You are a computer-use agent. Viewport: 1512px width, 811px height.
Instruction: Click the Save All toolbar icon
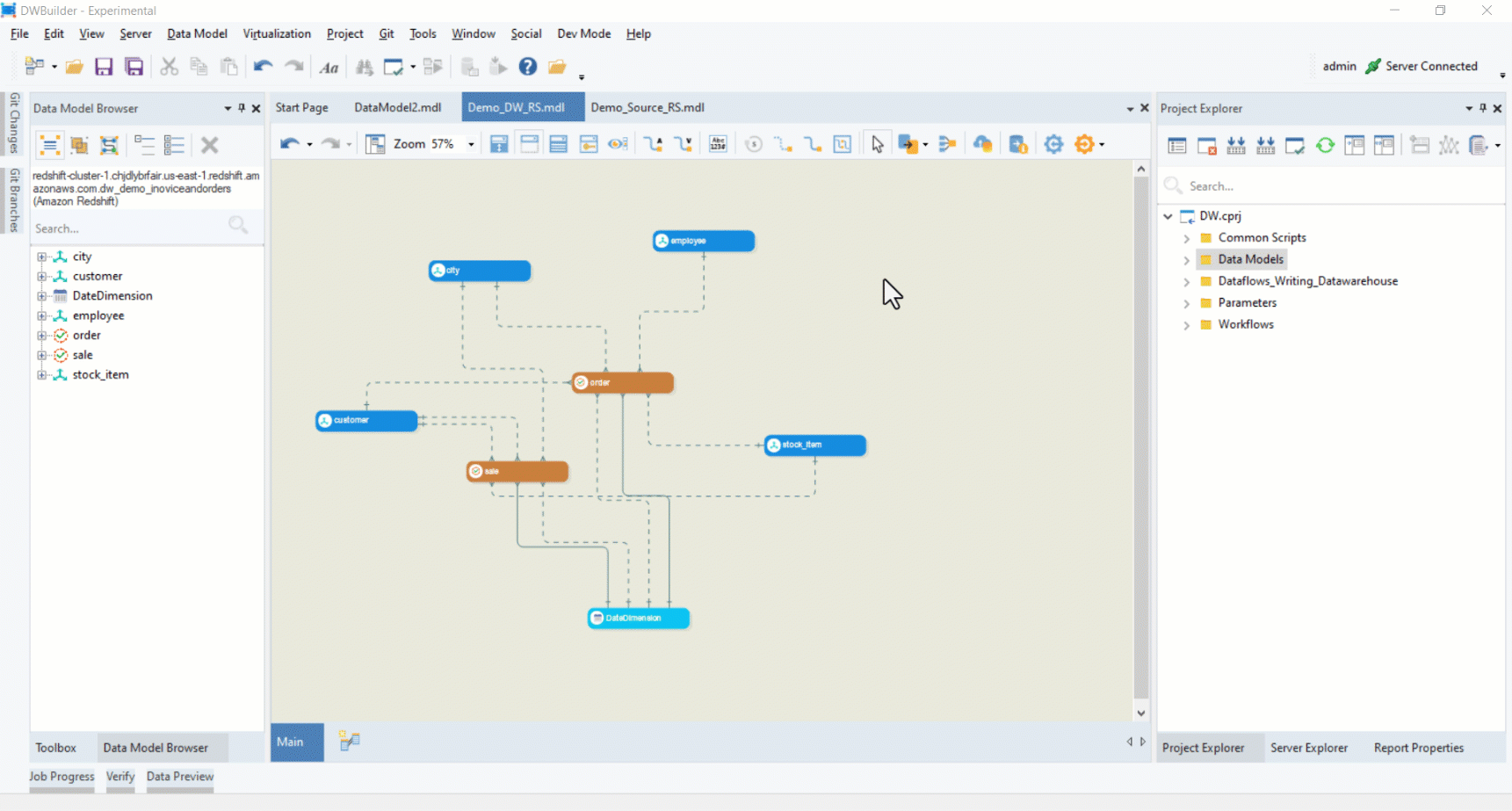(x=134, y=67)
